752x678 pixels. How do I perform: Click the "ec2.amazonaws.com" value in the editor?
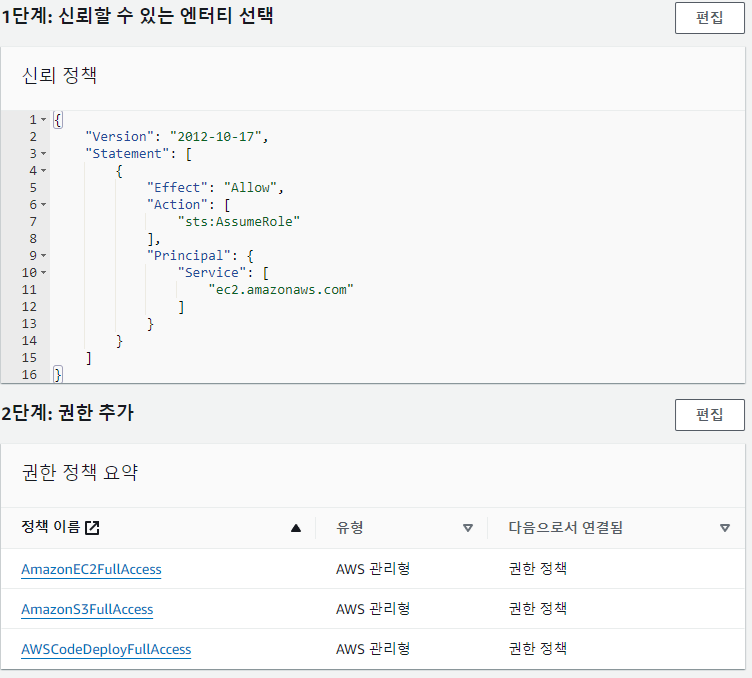pyautogui.click(x=281, y=290)
